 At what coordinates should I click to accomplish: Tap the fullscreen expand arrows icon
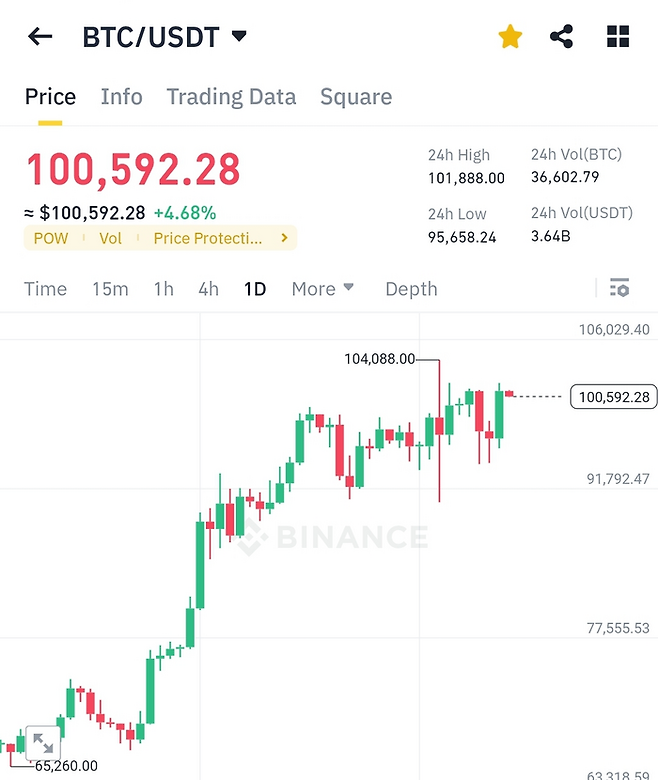[43, 743]
